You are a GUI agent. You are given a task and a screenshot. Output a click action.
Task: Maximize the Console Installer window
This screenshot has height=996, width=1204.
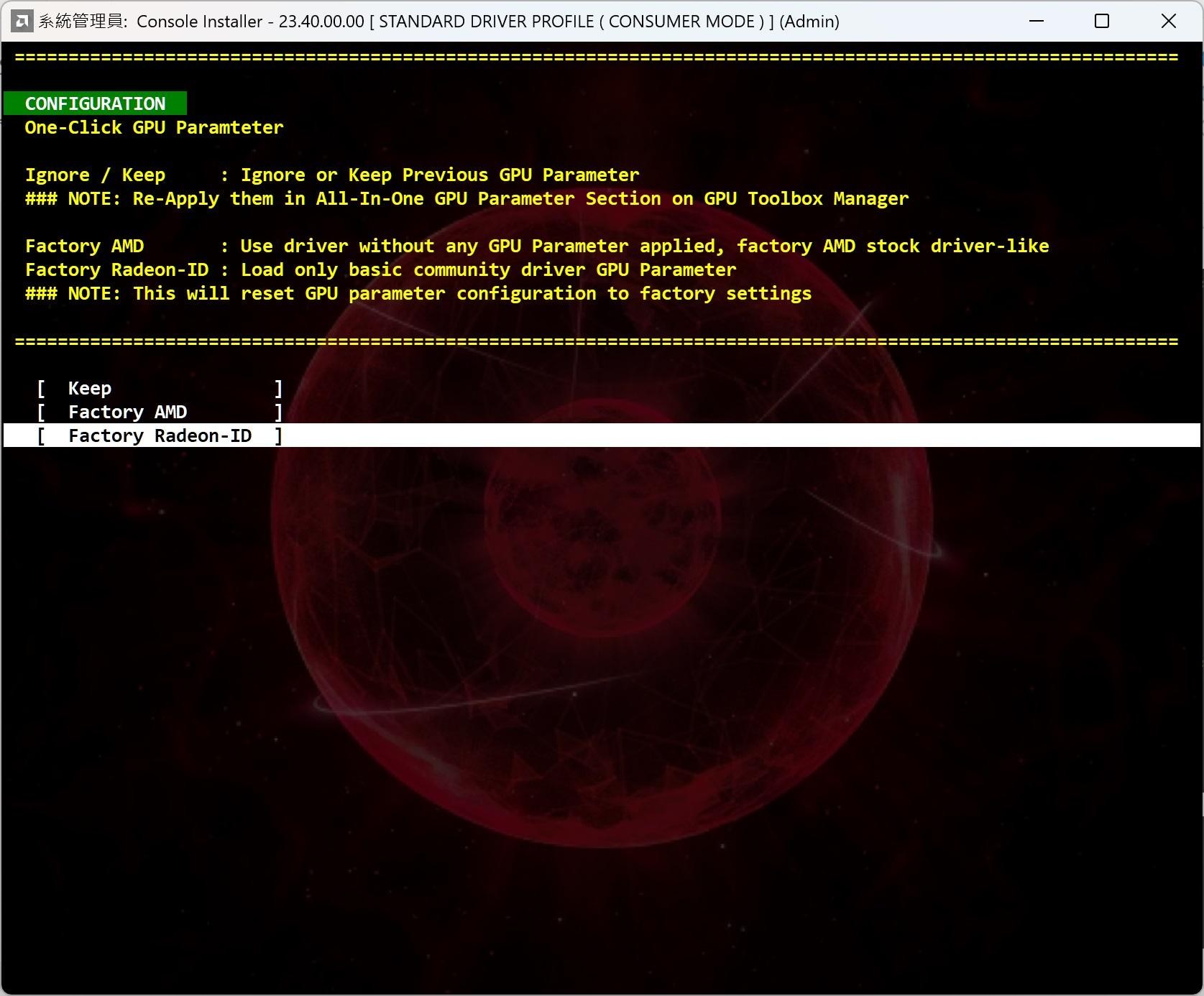click(x=1101, y=22)
